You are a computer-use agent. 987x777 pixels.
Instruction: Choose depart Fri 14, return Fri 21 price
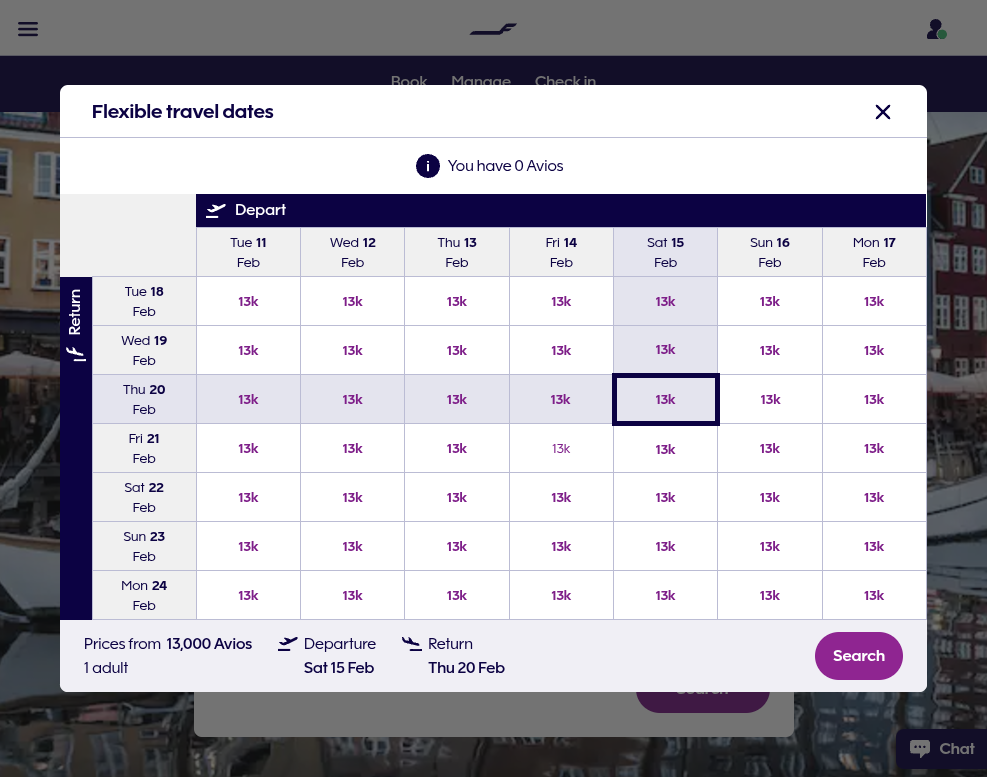click(x=561, y=448)
